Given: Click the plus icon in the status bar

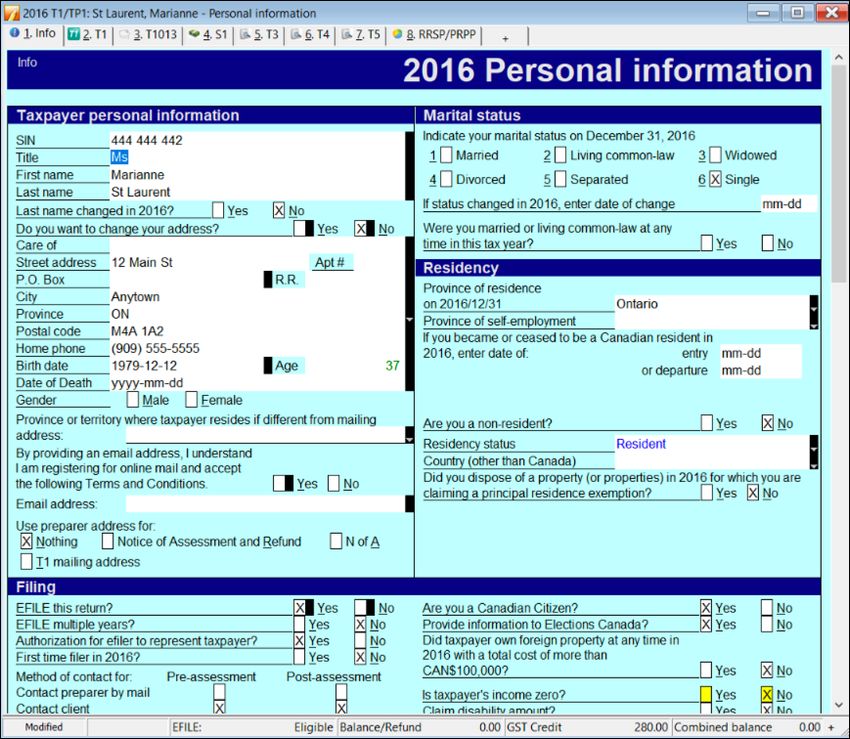Looking at the screenshot, I should 831,727.
